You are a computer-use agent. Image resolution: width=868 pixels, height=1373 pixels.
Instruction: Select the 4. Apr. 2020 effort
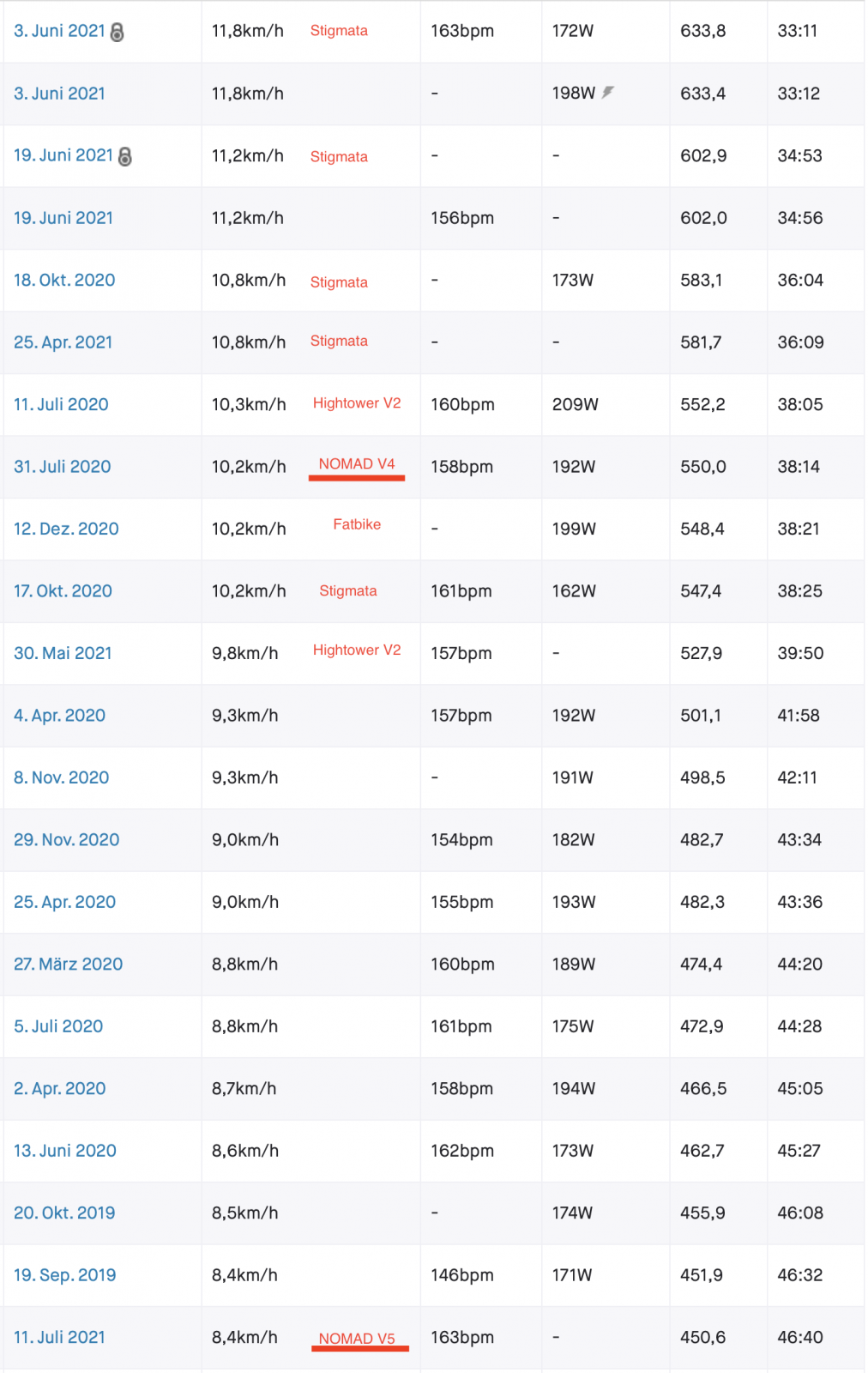tap(59, 716)
